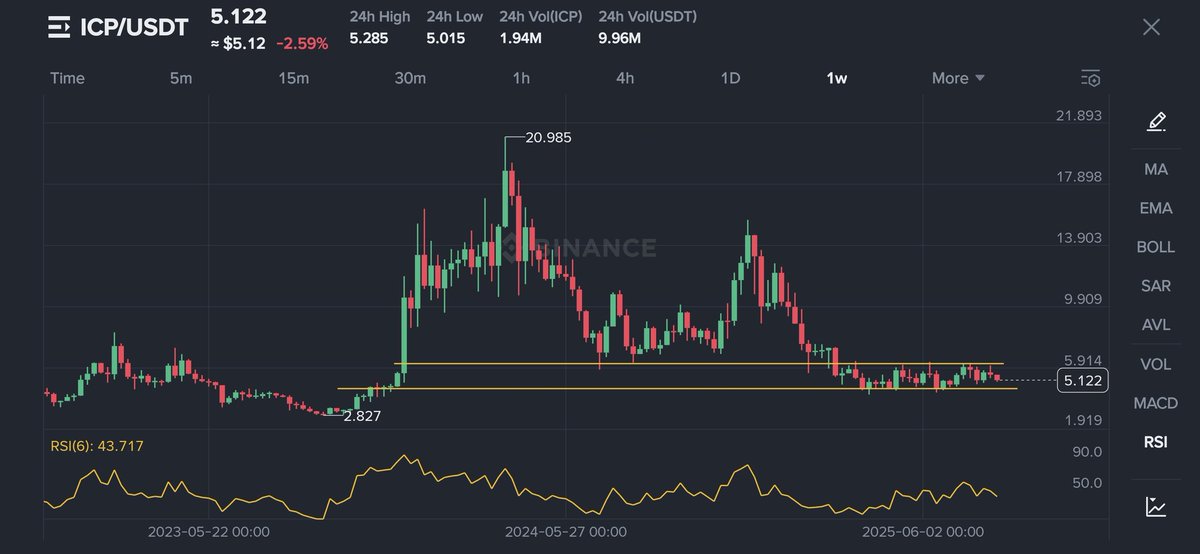1200x554 pixels.
Task: Click the 24h Low value 5.015
Action: tap(445, 39)
